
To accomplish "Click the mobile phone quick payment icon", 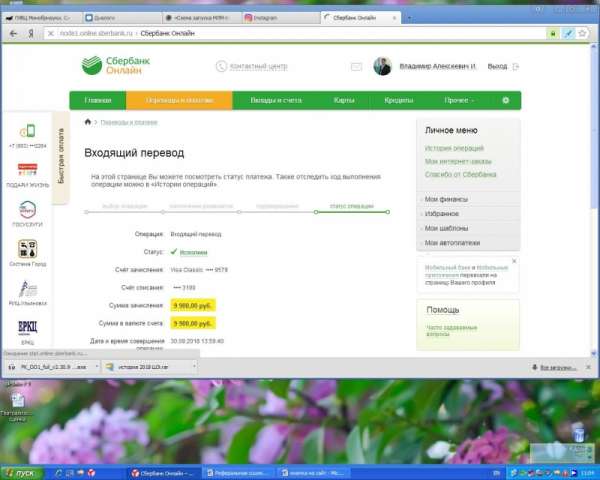I will pos(28,131).
